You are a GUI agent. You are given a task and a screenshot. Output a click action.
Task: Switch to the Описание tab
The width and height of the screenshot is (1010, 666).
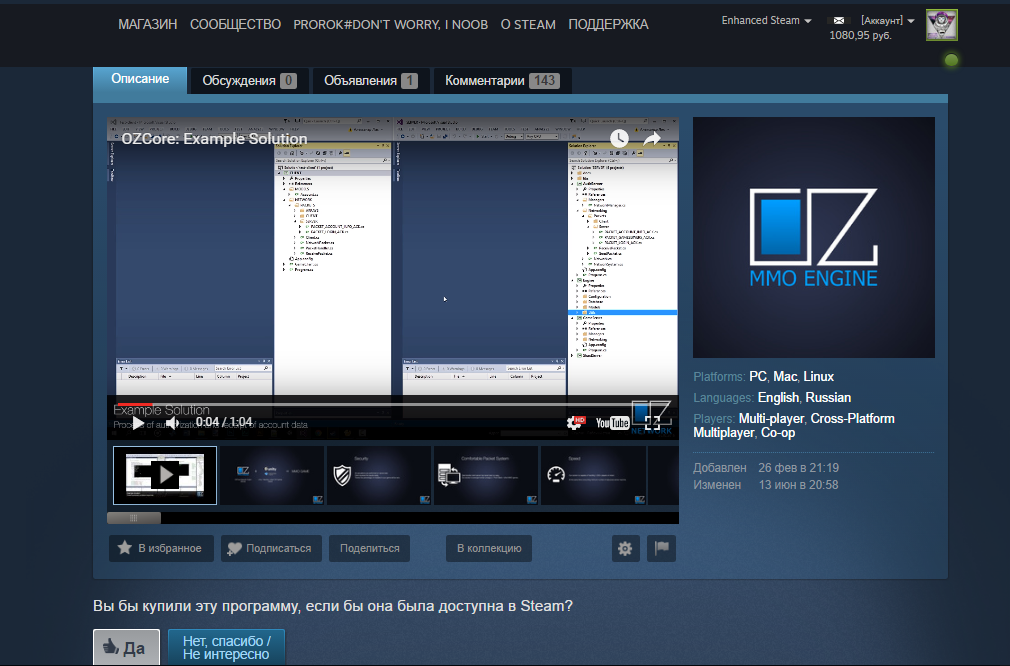click(140, 79)
